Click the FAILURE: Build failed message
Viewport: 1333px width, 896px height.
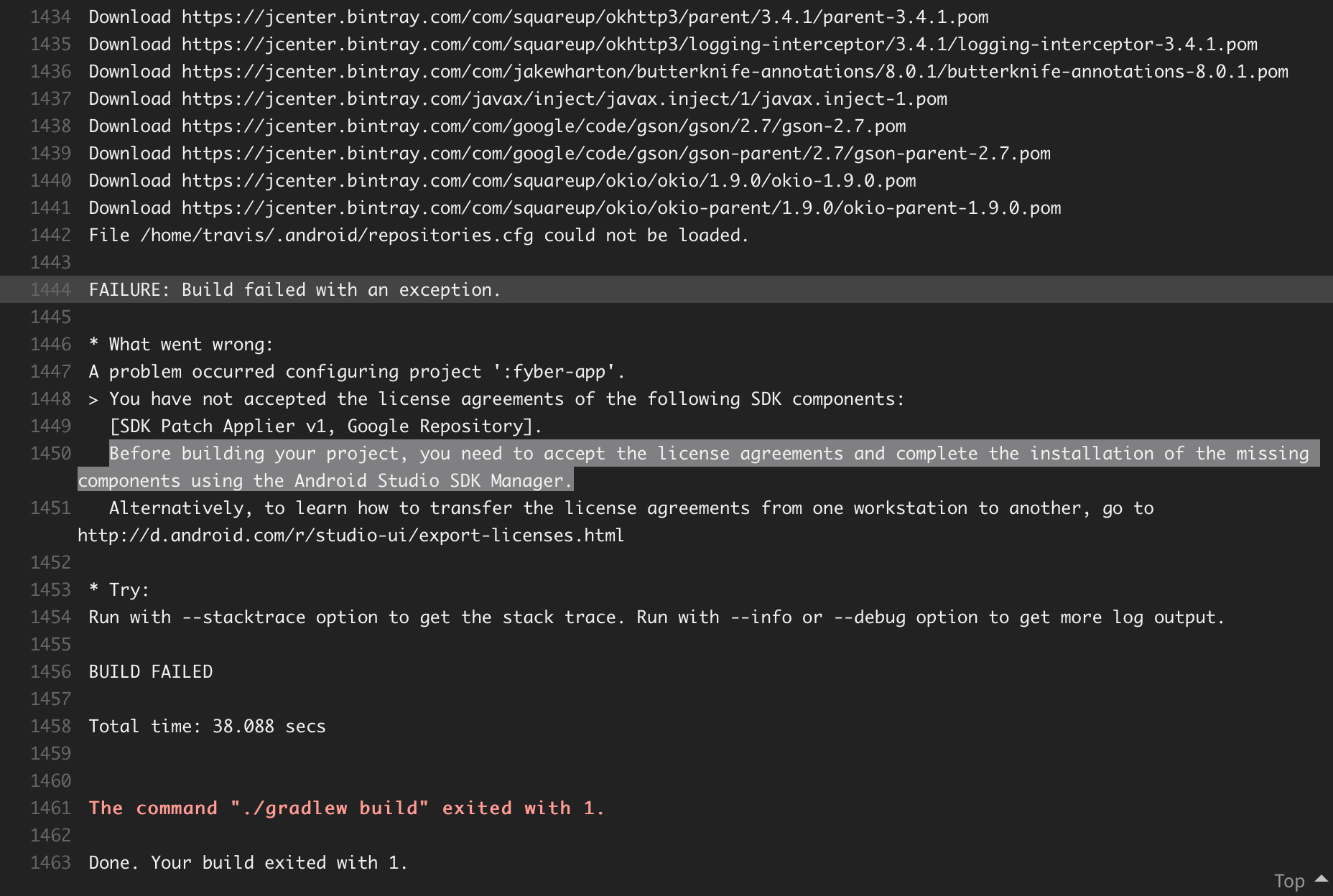(x=294, y=289)
